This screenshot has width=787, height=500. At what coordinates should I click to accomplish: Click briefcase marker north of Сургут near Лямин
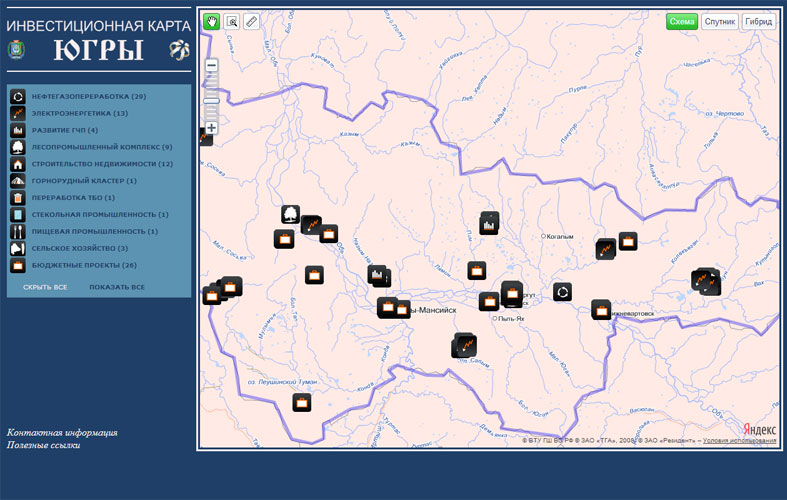[x=477, y=271]
